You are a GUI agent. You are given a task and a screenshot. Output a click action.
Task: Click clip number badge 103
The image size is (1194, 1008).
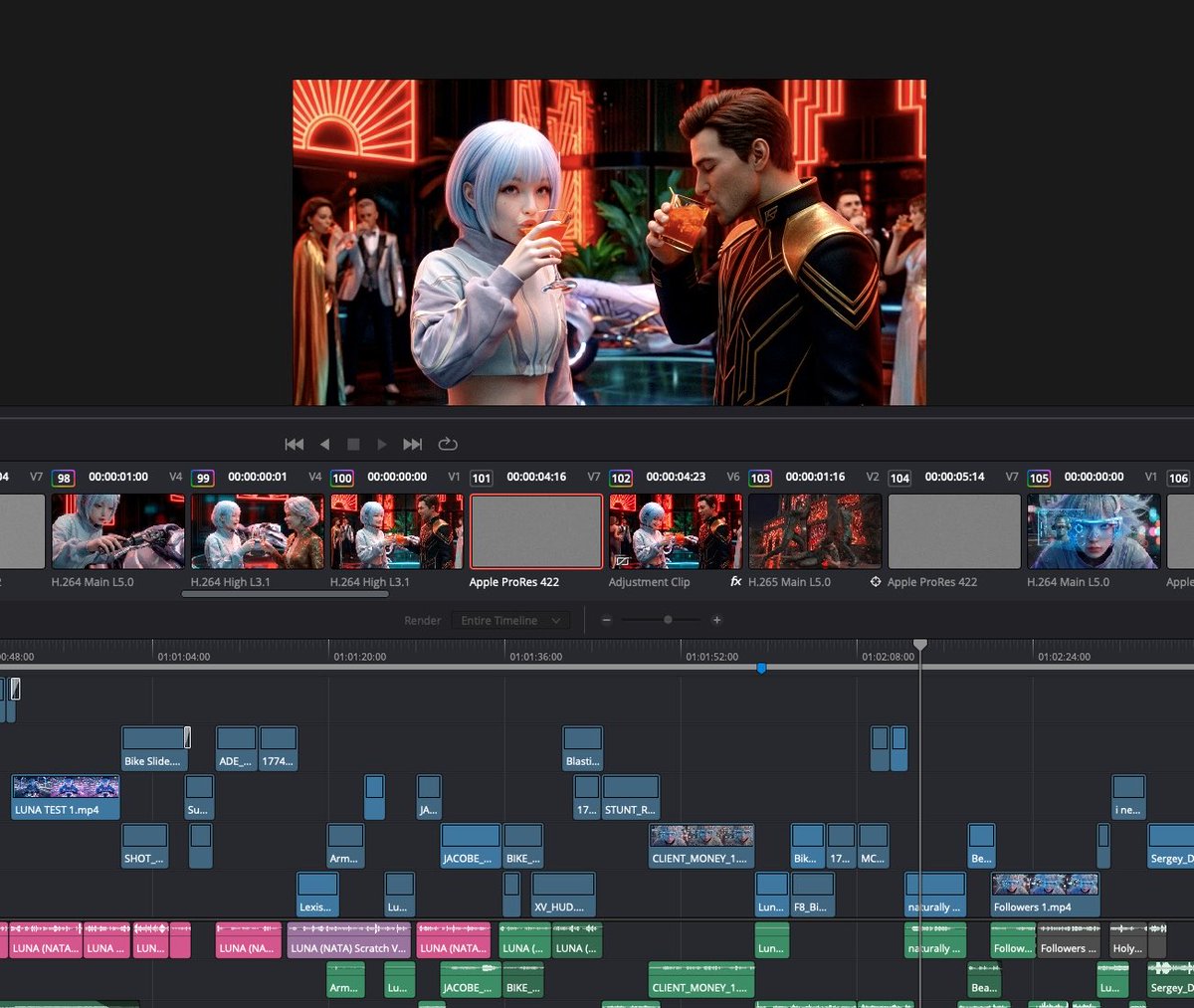[760, 478]
